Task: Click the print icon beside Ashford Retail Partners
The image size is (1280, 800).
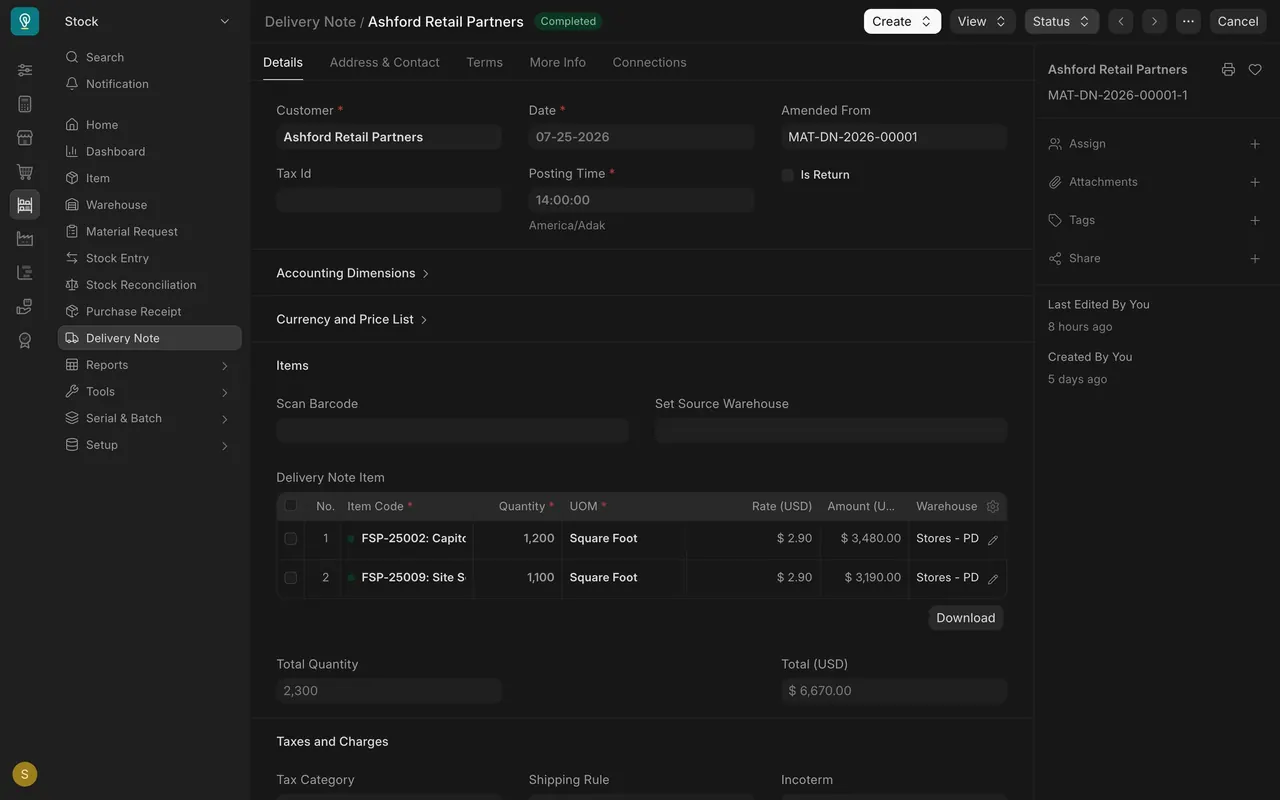Action: point(1228,69)
